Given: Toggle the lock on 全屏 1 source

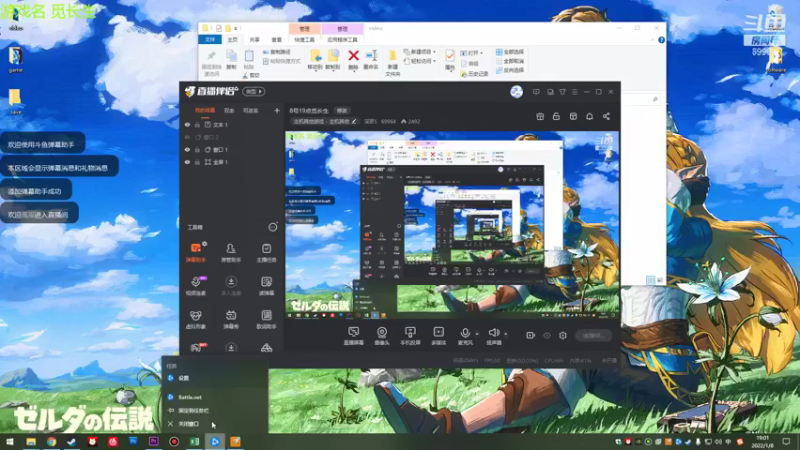Looking at the screenshot, I should (197, 162).
